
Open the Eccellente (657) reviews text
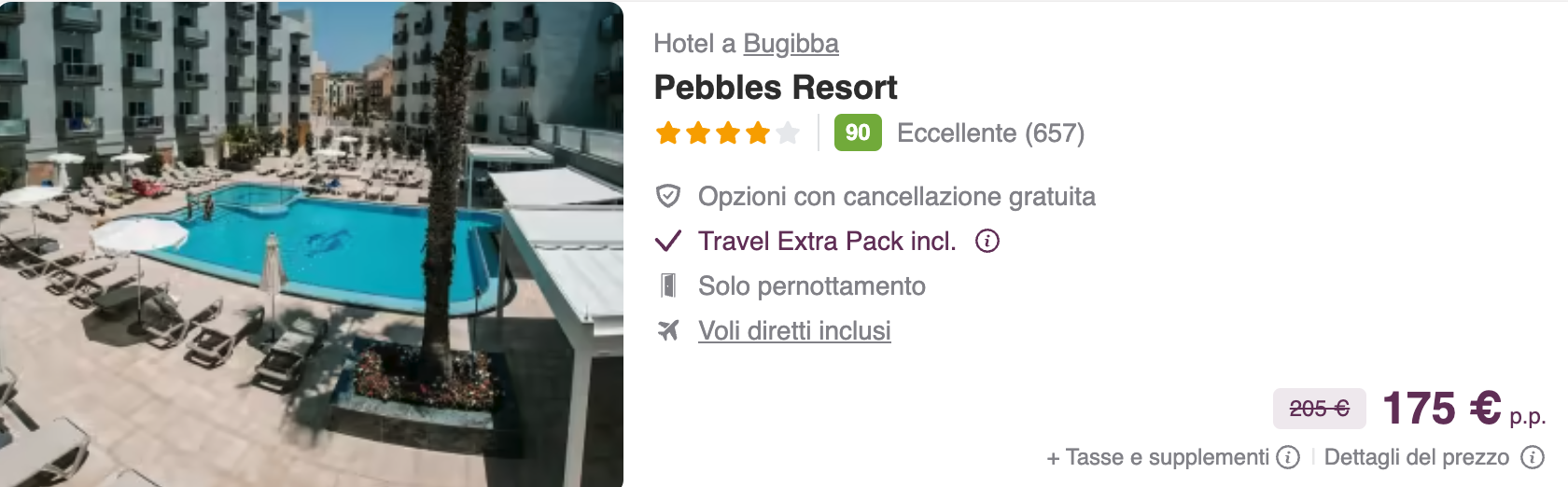[990, 133]
